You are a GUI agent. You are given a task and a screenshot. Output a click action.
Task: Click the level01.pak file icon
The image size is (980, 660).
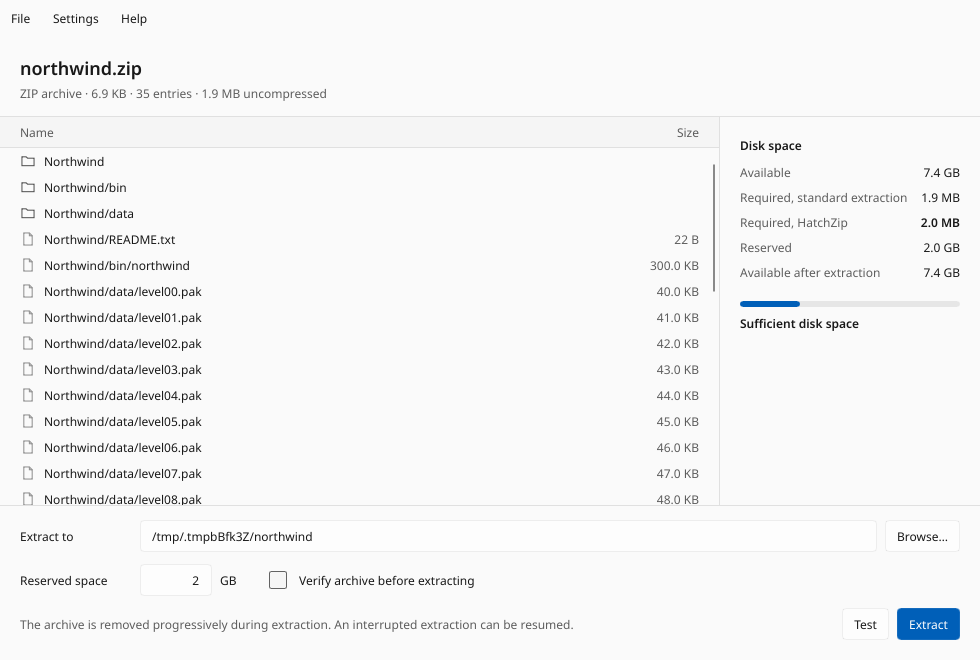point(28,318)
